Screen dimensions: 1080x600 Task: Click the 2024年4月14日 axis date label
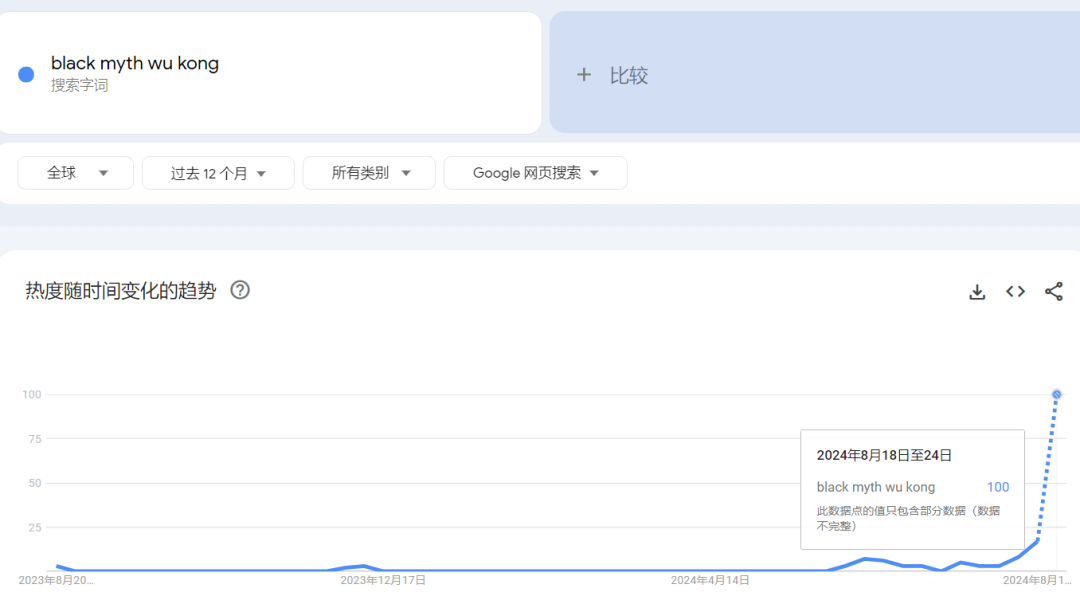[x=710, y=580]
